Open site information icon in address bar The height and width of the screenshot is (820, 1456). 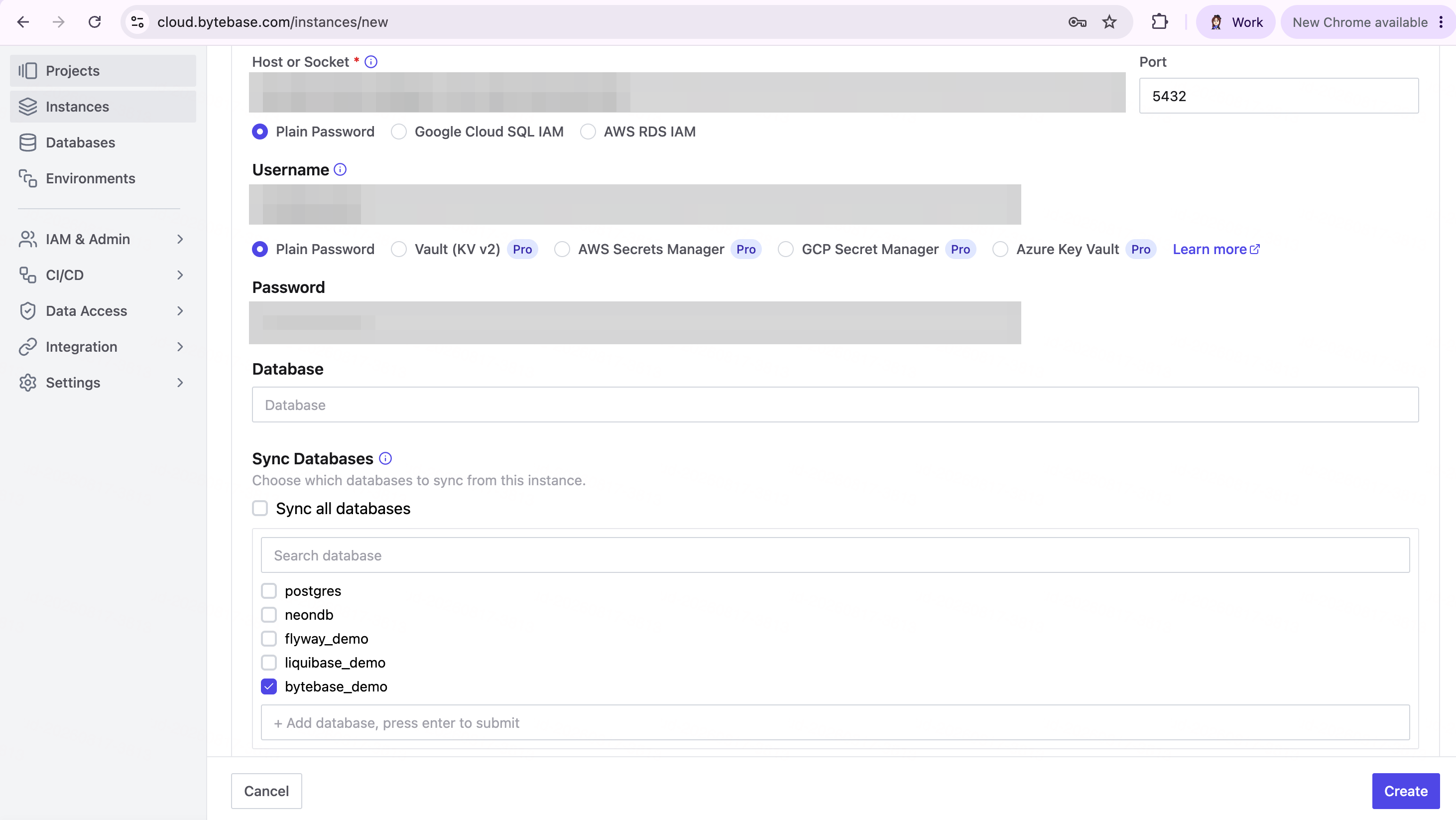[x=137, y=22]
